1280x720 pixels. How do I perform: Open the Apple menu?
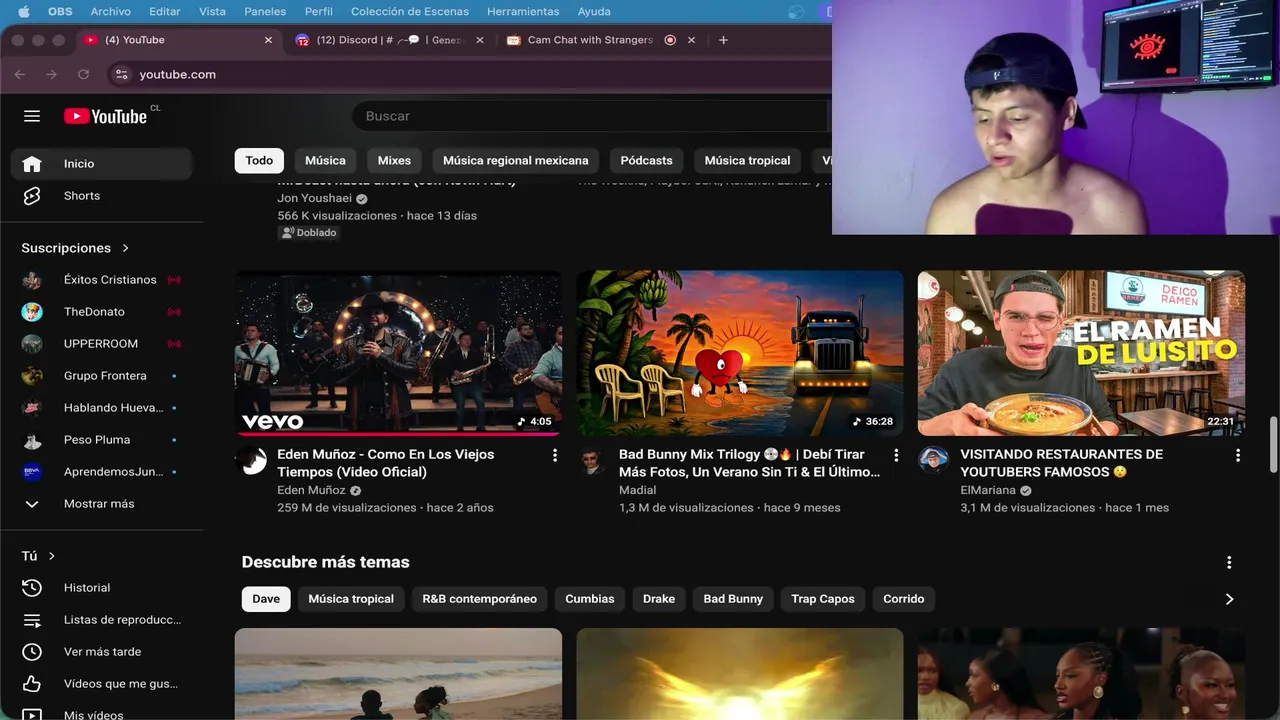pos(23,12)
